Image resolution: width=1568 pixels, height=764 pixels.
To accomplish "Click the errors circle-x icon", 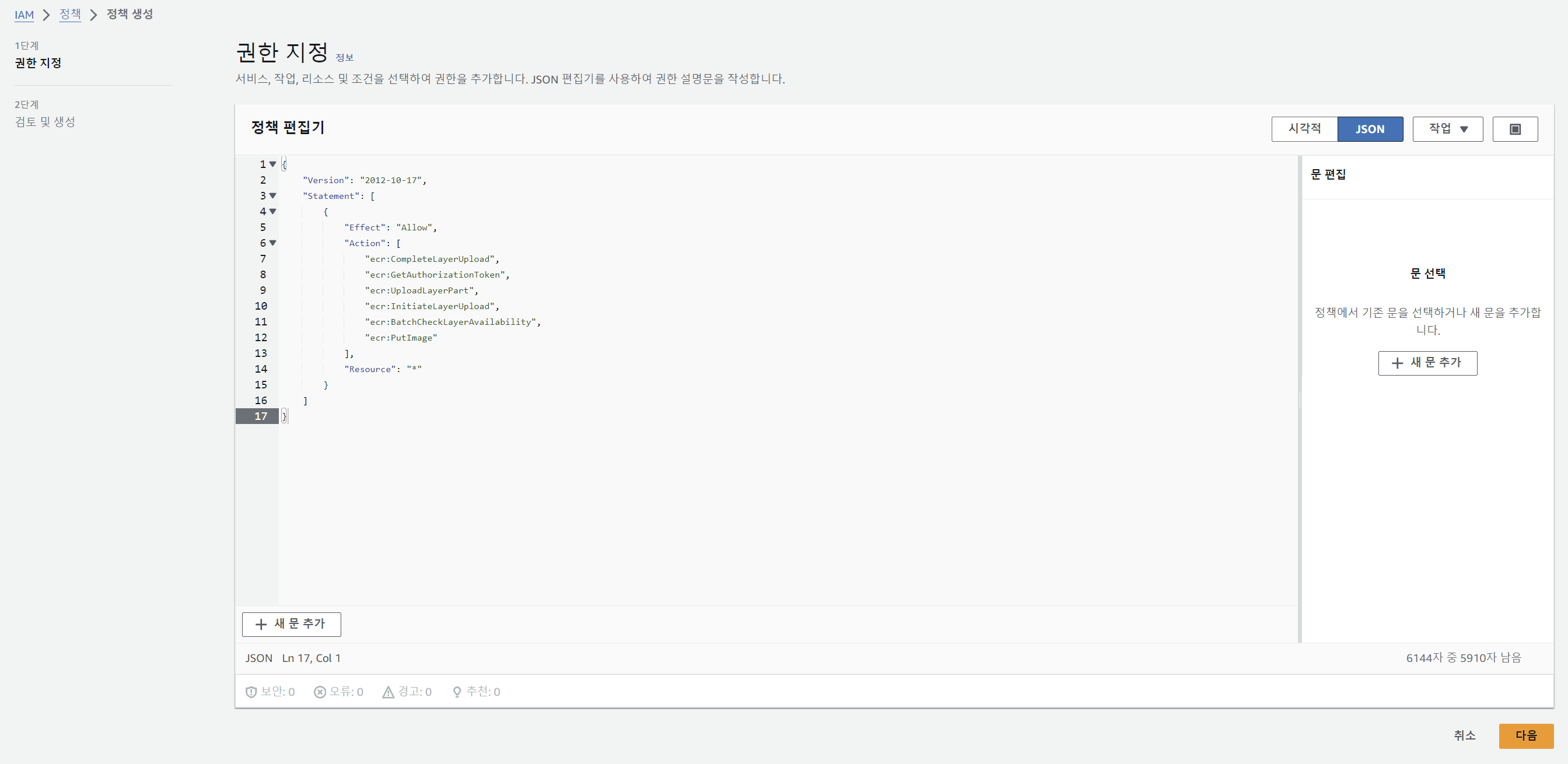I will [320, 692].
